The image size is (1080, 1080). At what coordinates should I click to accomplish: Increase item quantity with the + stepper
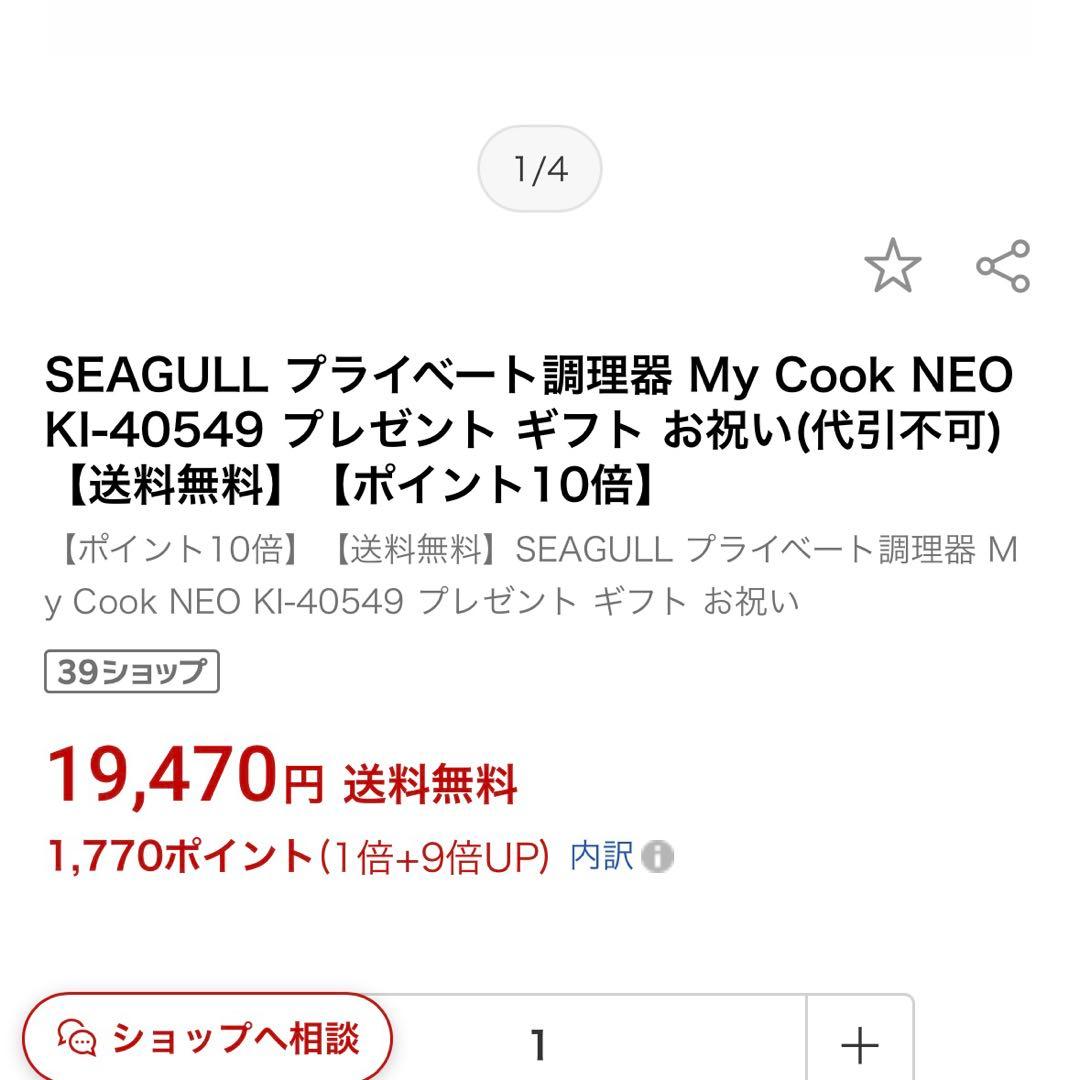pyautogui.click(x=858, y=1047)
